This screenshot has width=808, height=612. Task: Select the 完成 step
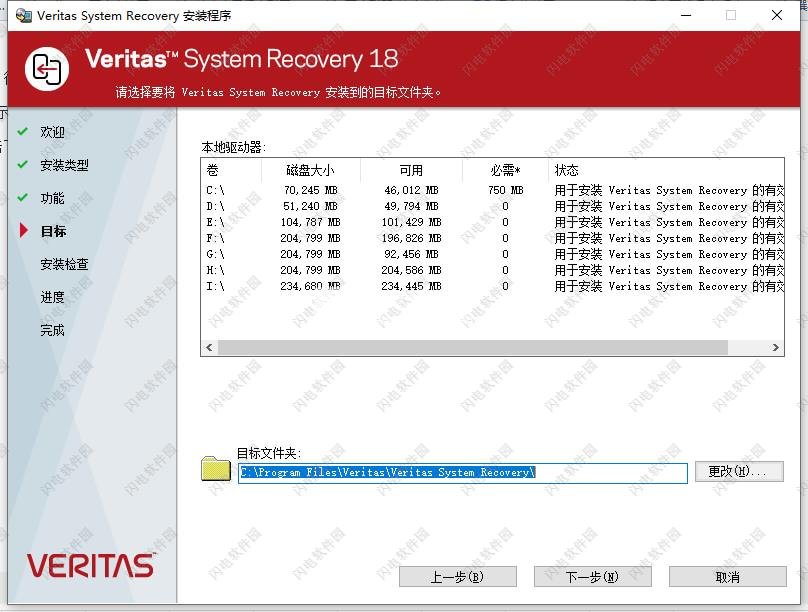pos(53,330)
